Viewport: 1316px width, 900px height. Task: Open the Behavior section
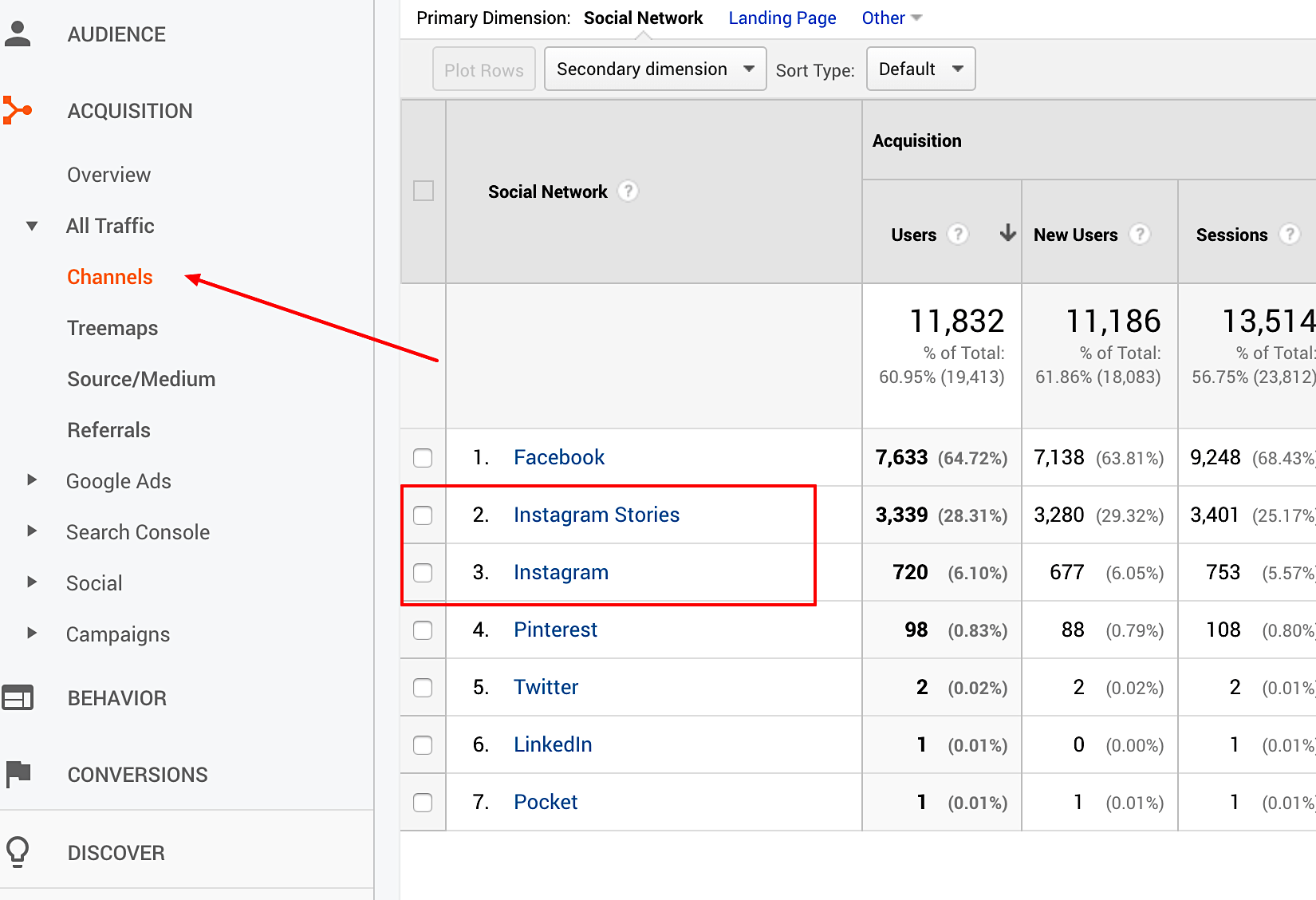(x=117, y=698)
